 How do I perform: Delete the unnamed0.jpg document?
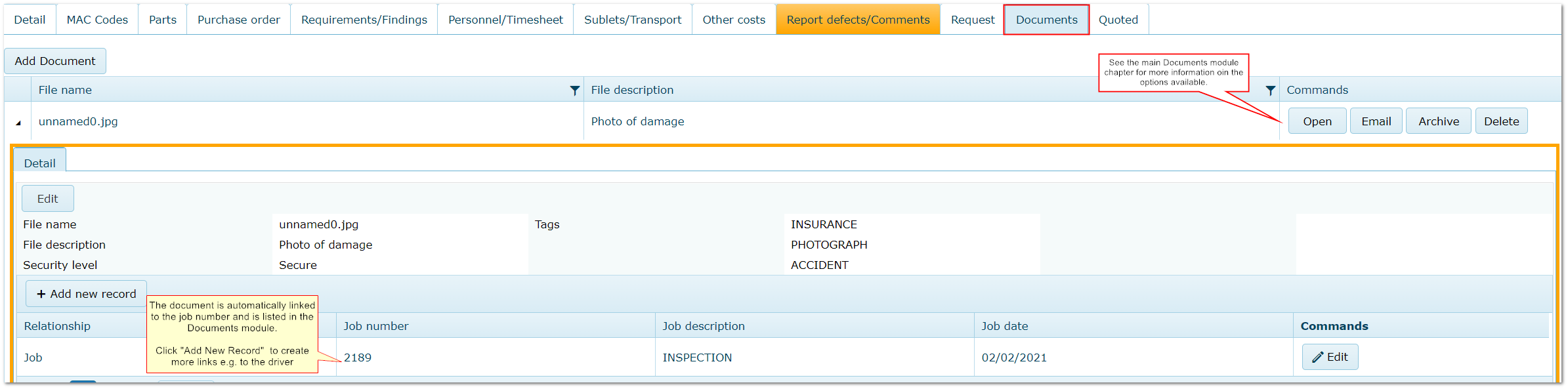pos(1501,121)
